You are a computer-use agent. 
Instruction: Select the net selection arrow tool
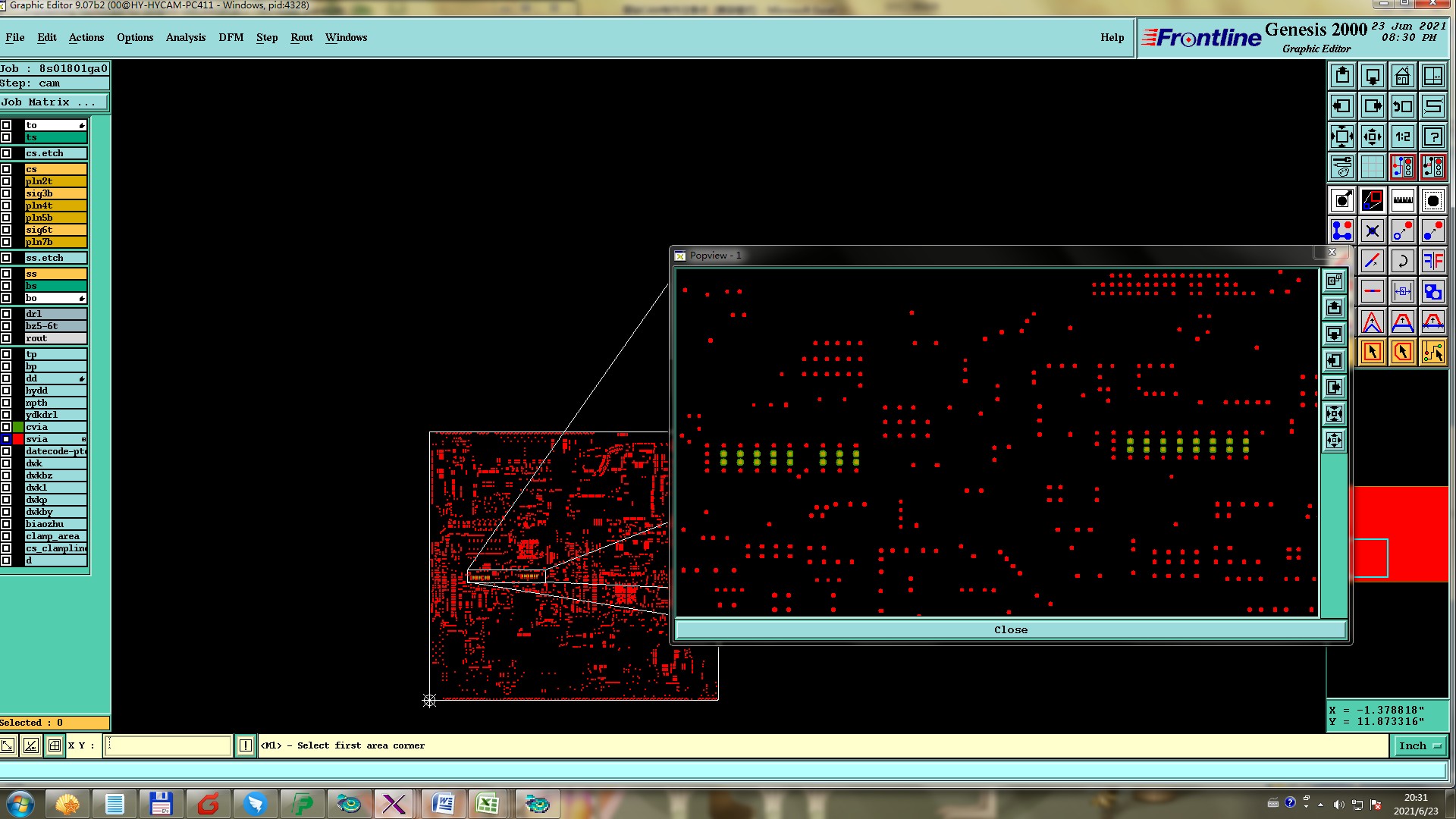click(x=1432, y=352)
